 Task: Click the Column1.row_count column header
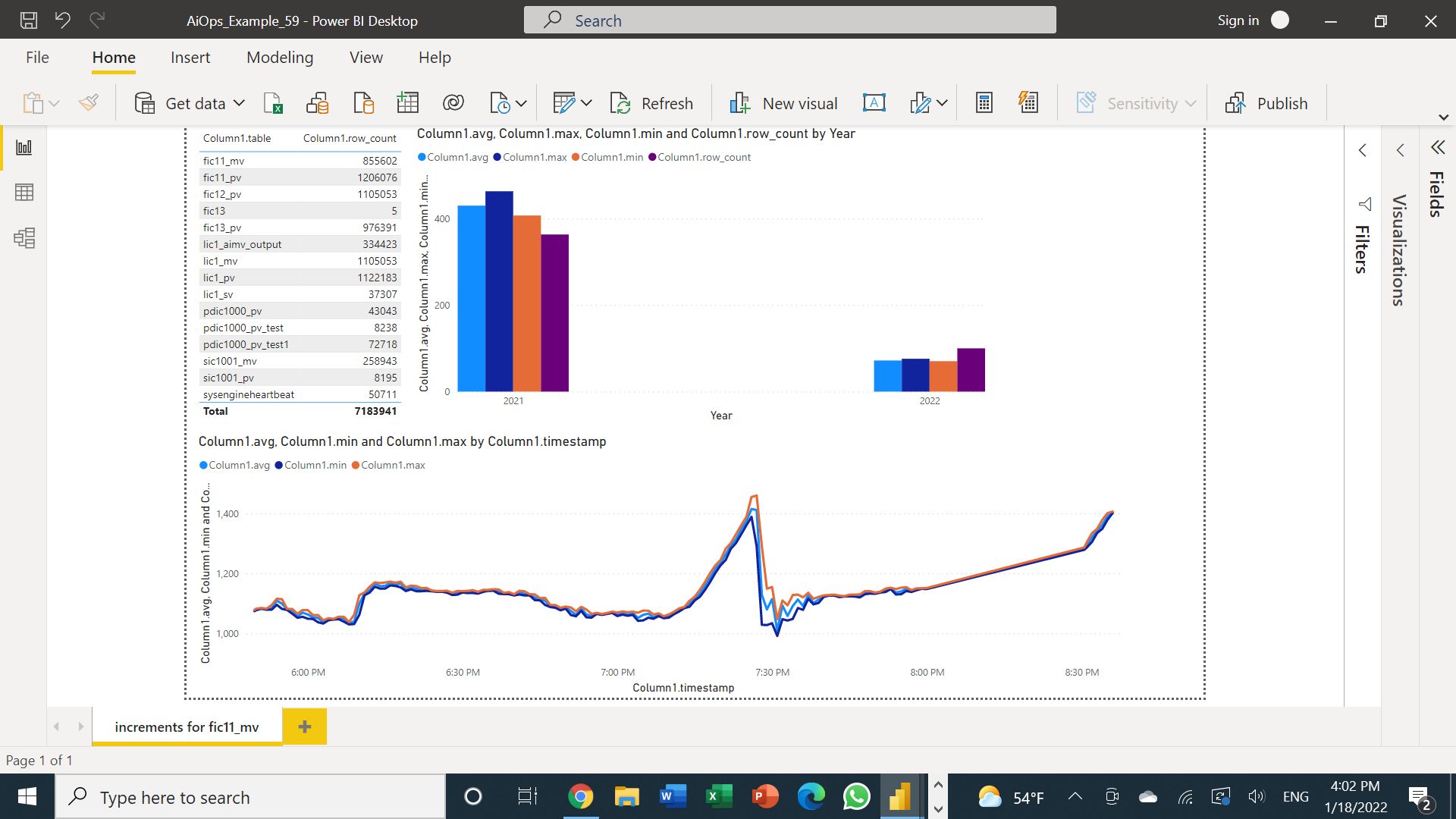click(350, 138)
